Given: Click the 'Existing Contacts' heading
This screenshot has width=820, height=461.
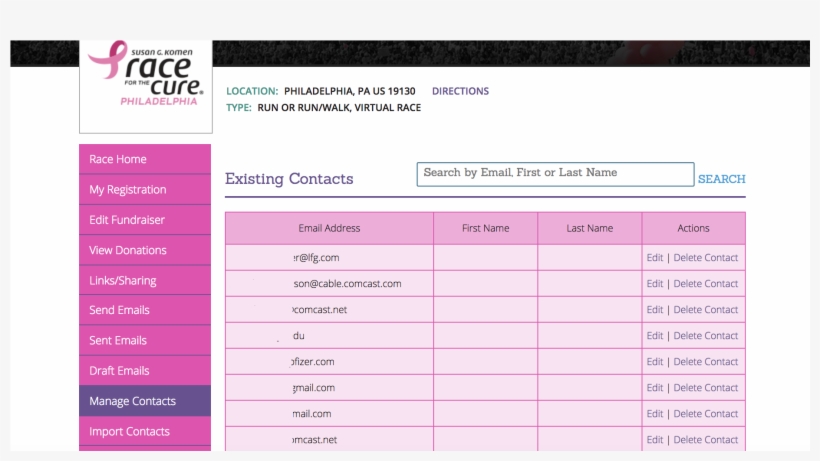Looking at the screenshot, I should 289,179.
